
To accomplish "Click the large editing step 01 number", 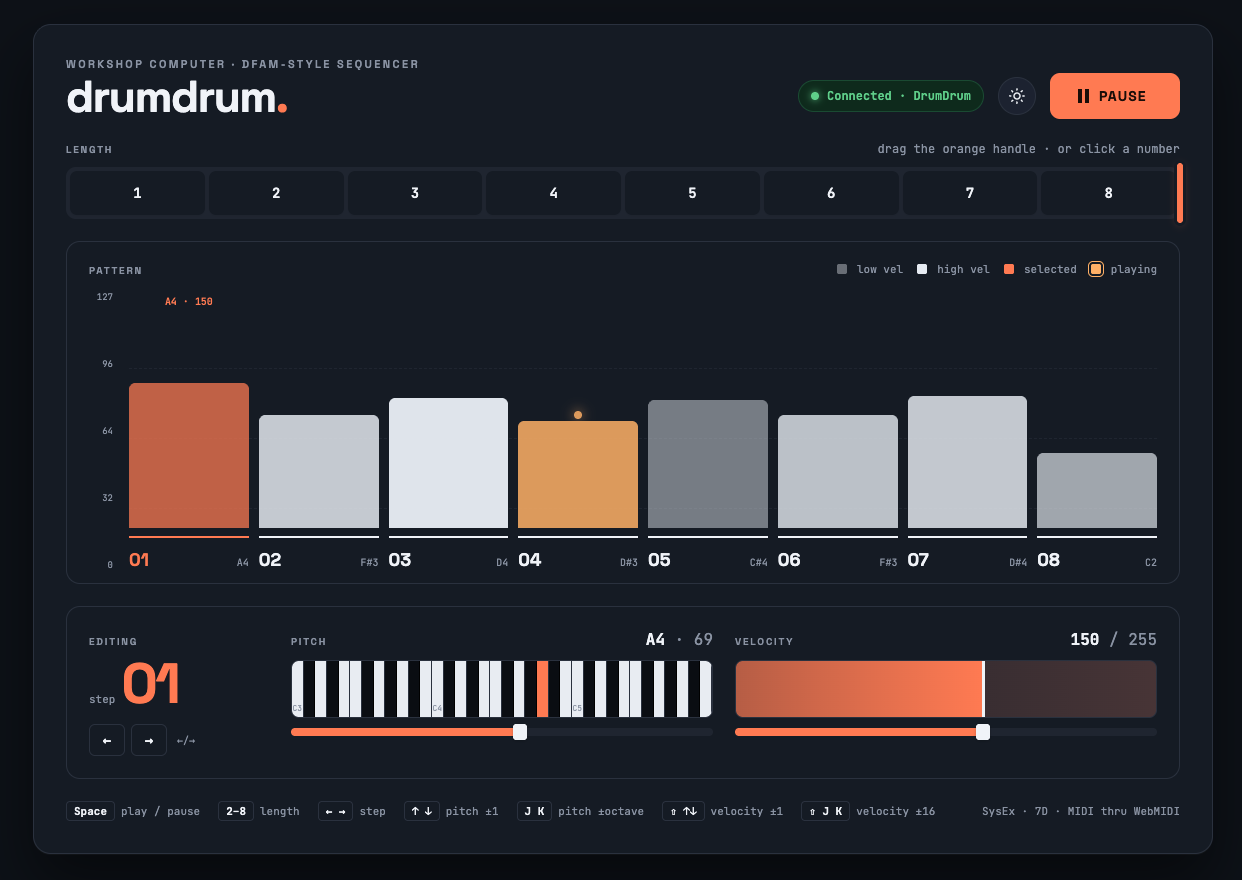I will (x=151, y=686).
